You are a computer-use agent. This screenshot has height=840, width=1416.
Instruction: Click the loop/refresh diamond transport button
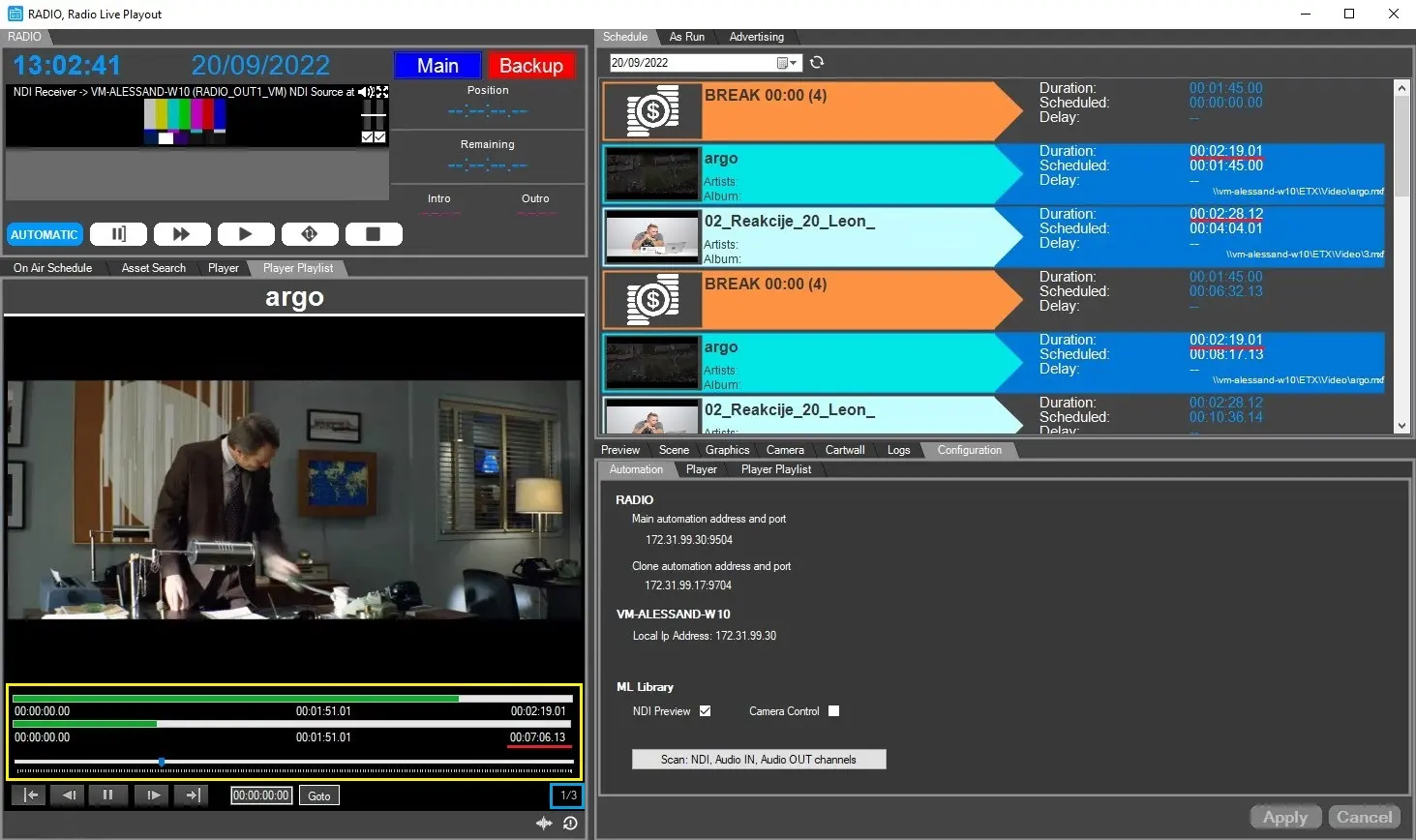click(x=310, y=234)
